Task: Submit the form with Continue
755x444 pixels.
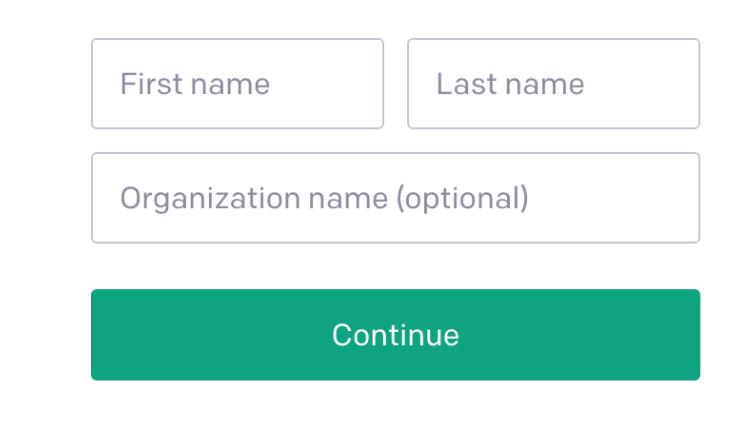Action: coord(395,335)
